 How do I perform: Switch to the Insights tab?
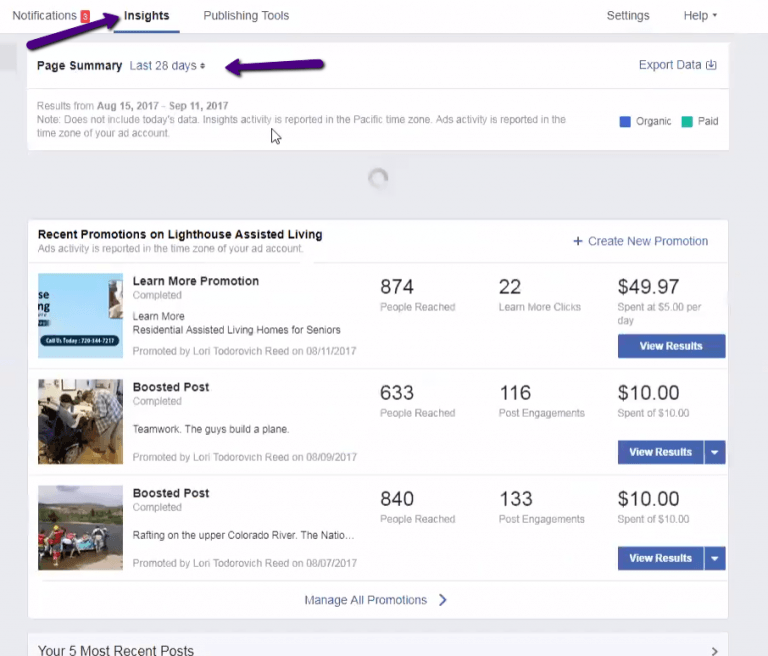click(x=146, y=16)
